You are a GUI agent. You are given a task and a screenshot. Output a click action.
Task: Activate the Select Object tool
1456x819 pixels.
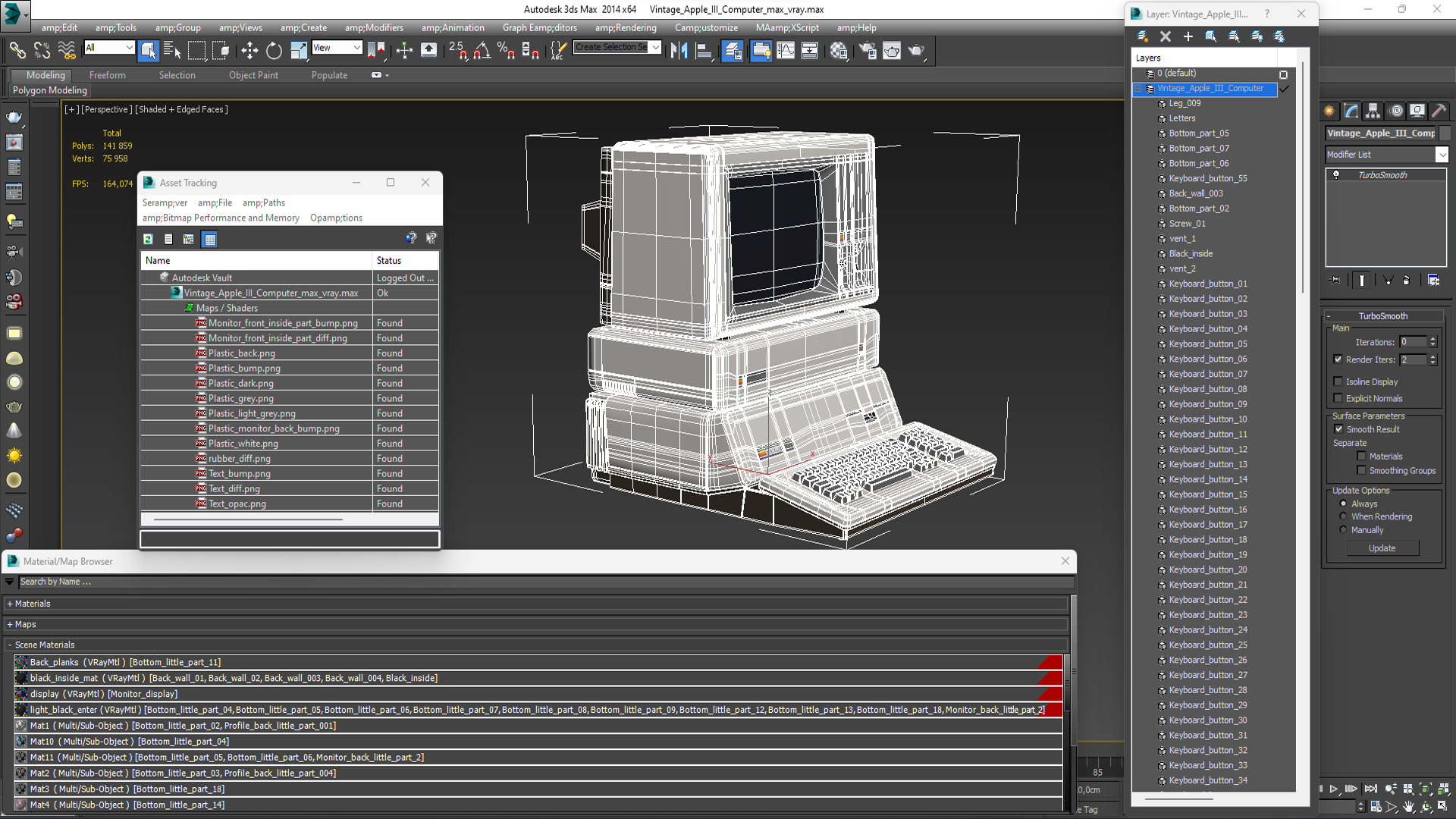[149, 51]
